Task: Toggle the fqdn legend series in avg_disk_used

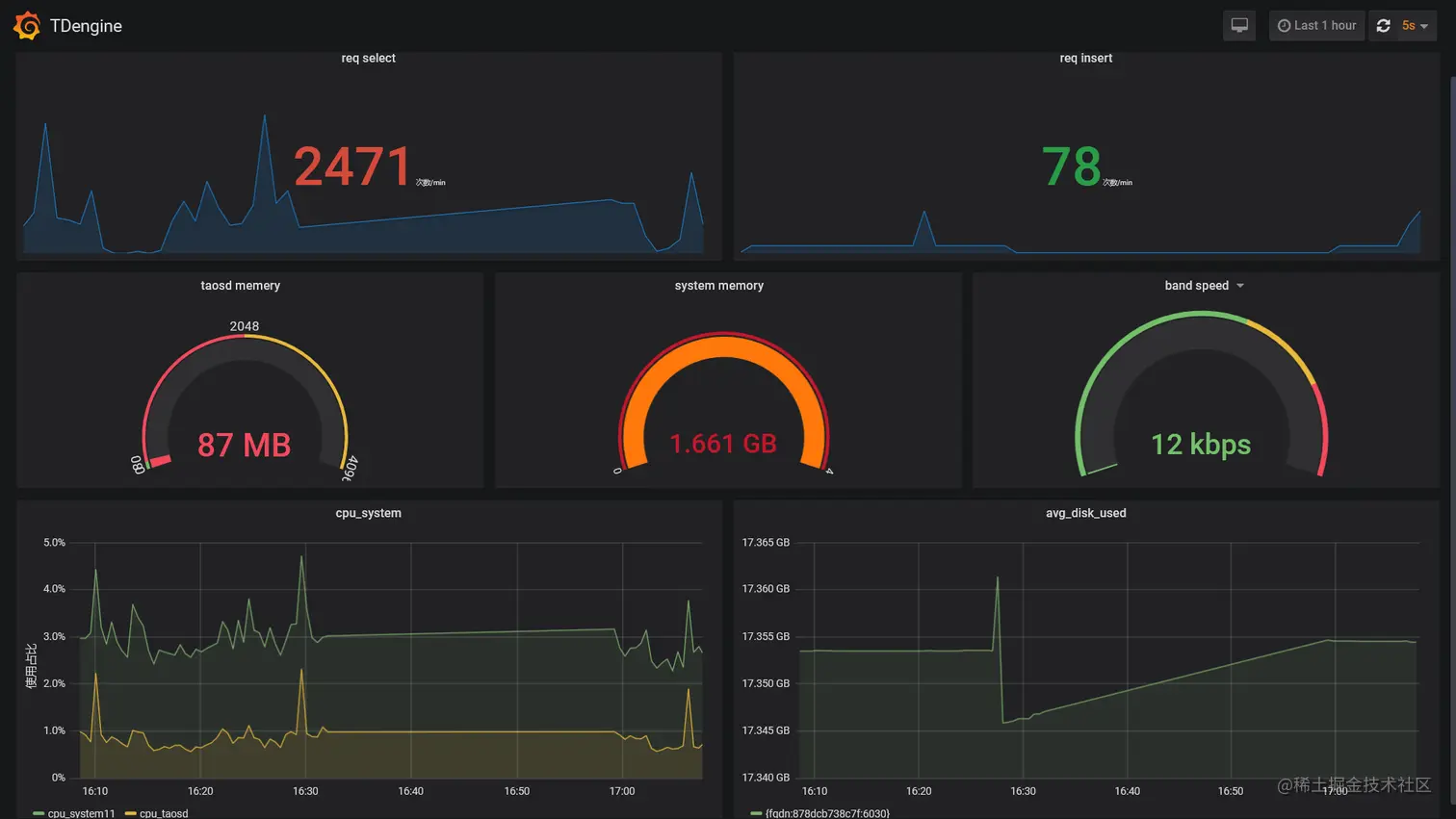Action: 820,813
